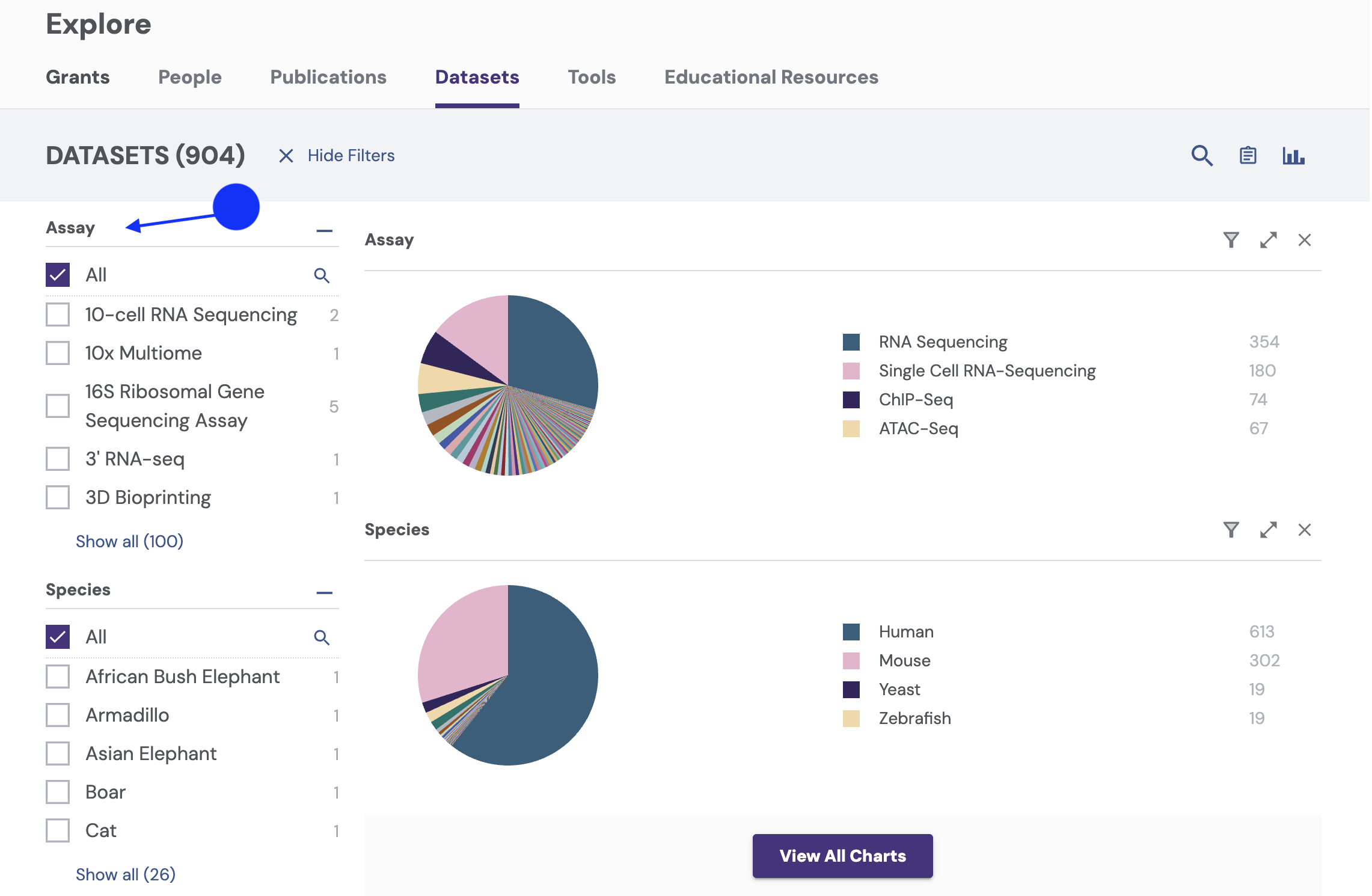The width and height of the screenshot is (1372, 896).
Task: Search within the Assay filter list
Action: point(322,275)
